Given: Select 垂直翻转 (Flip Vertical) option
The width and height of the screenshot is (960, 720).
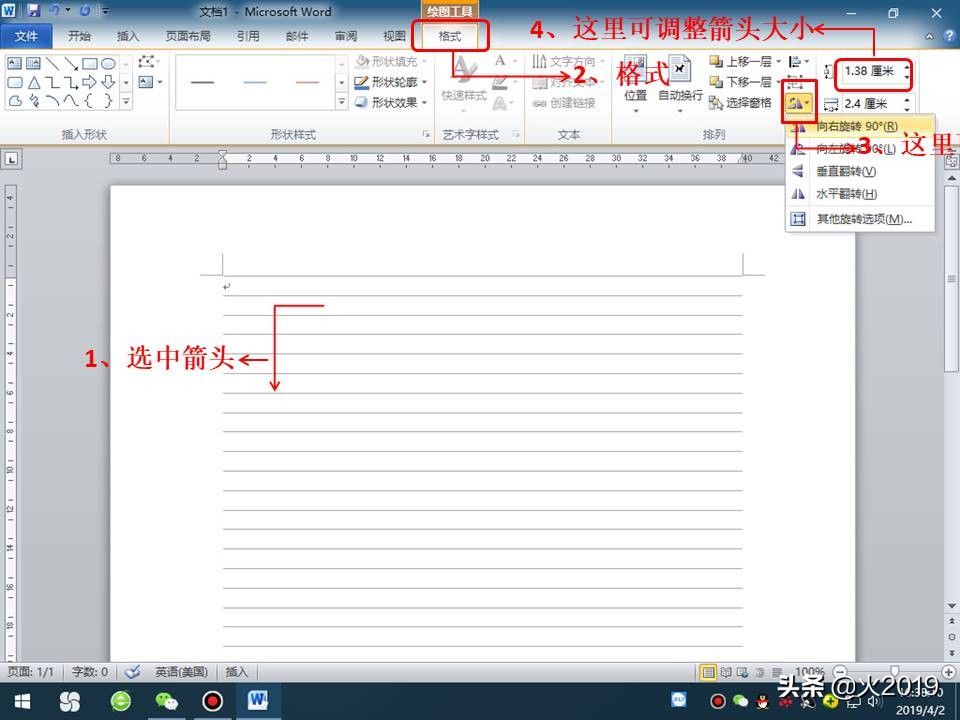Looking at the screenshot, I should [846, 171].
